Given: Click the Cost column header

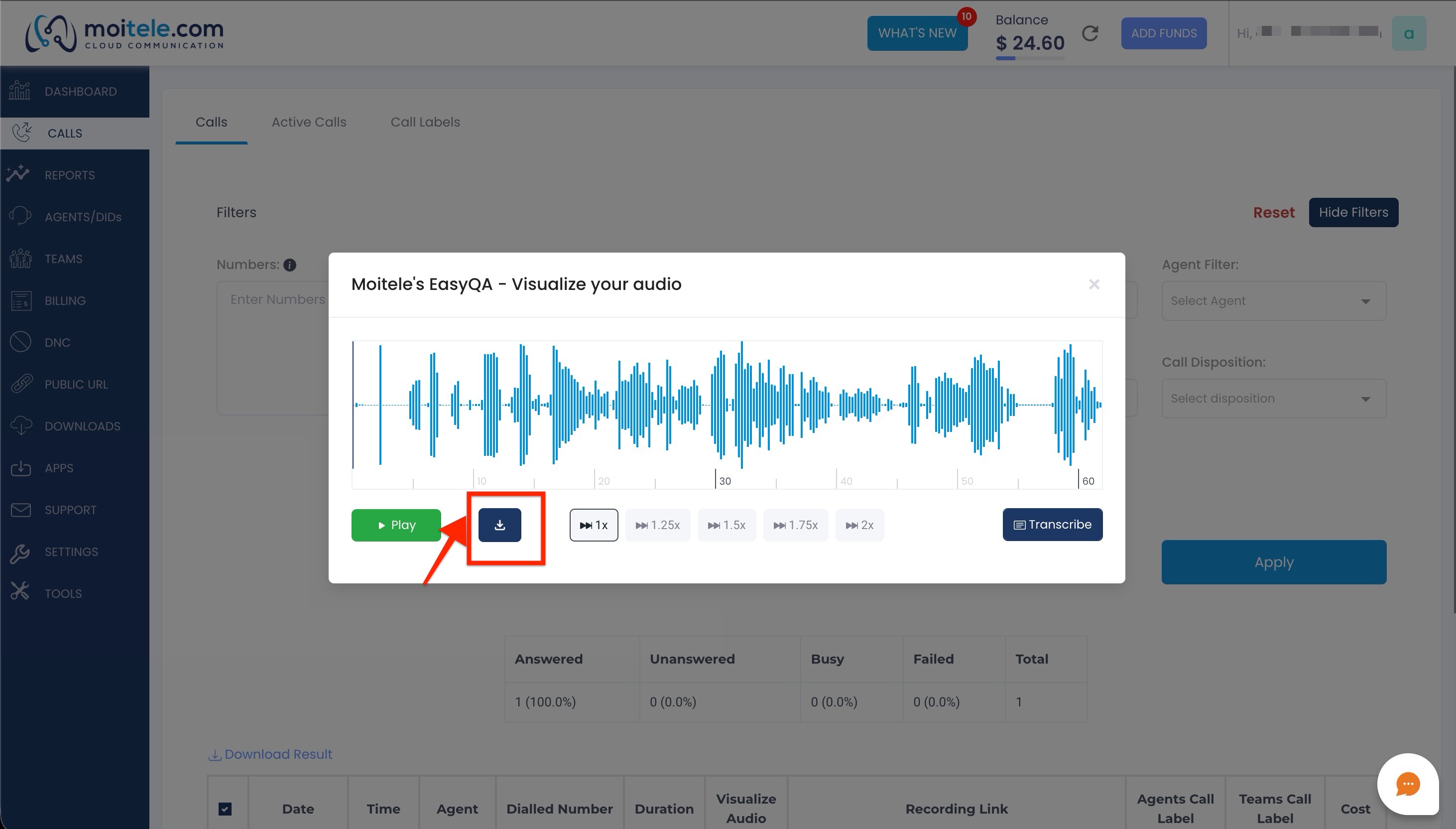Looking at the screenshot, I should (x=1355, y=809).
